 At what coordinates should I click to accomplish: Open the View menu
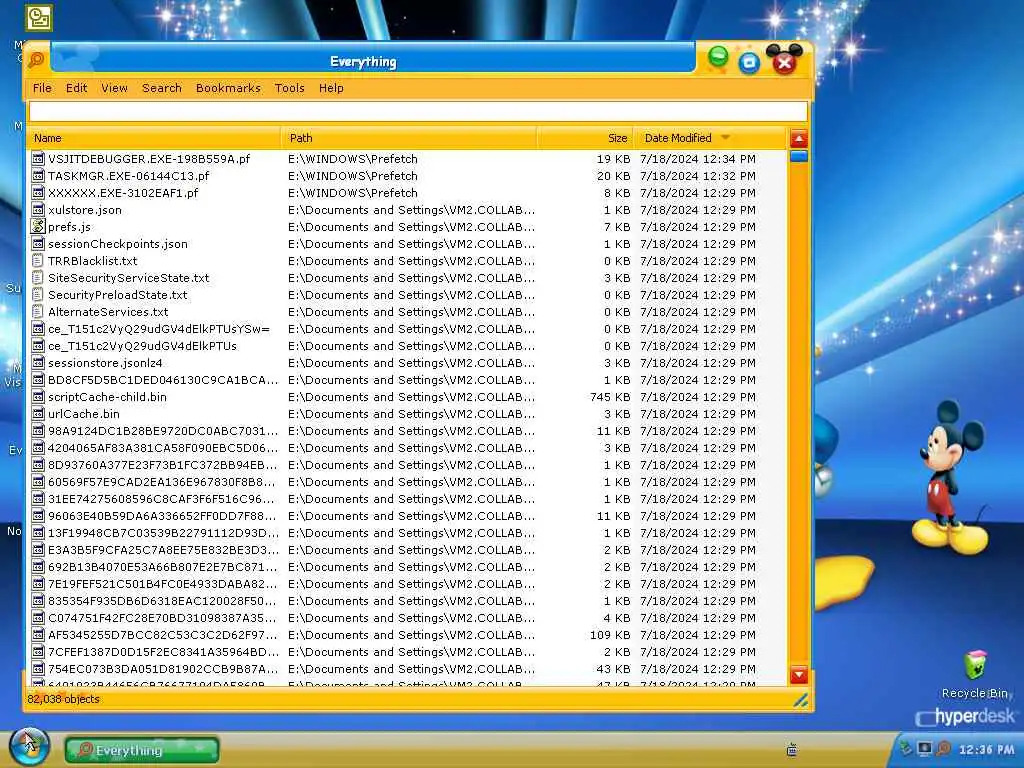point(114,88)
